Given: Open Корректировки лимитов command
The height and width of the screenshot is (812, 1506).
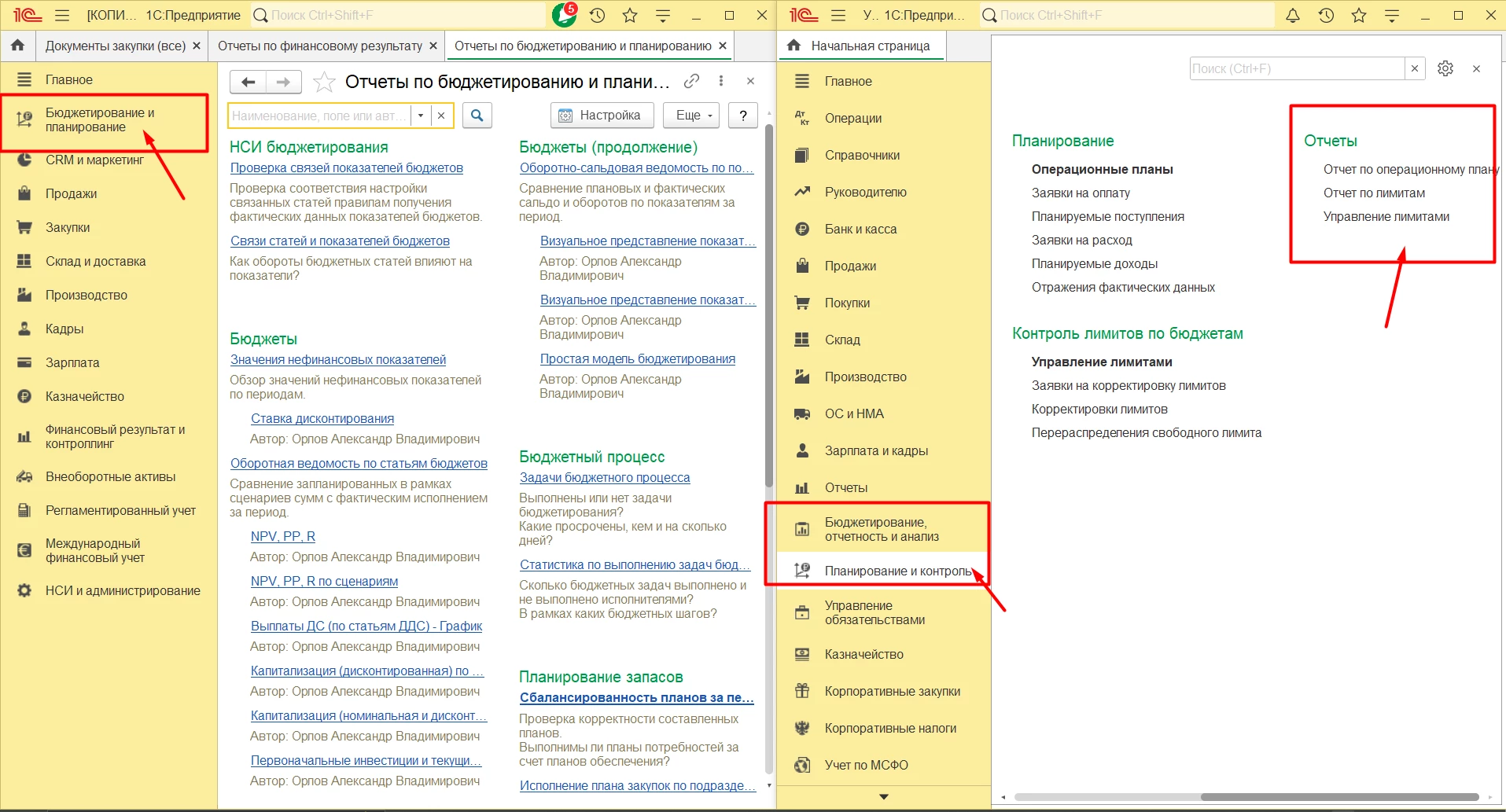Looking at the screenshot, I should (x=1099, y=409).
